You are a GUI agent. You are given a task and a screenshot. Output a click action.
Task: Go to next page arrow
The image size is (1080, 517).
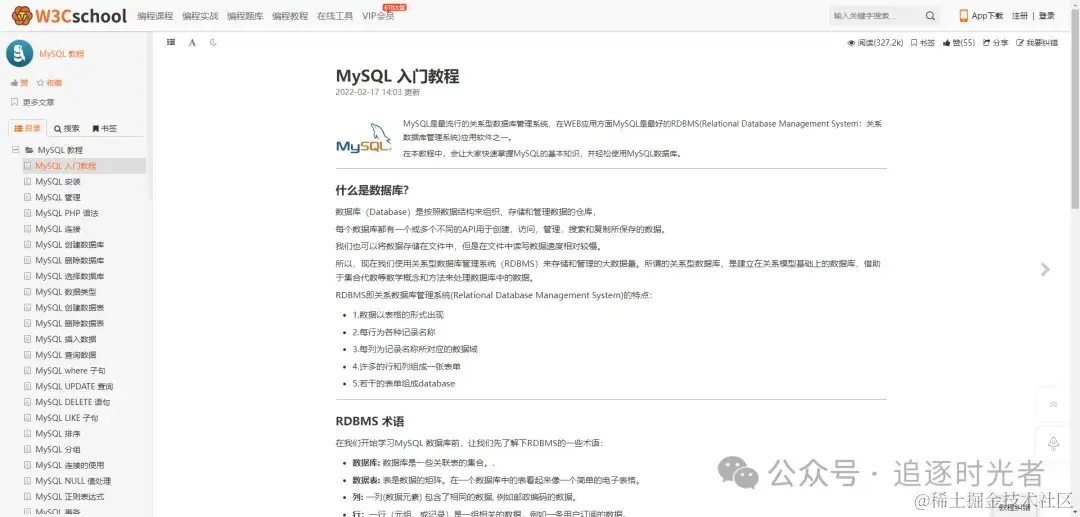(1046, 270)
